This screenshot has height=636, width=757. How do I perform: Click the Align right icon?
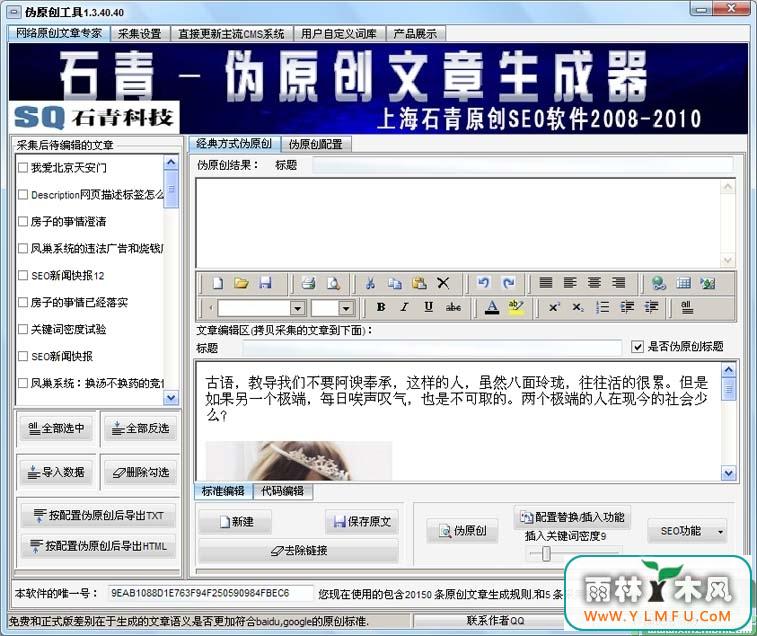point(618,283)
